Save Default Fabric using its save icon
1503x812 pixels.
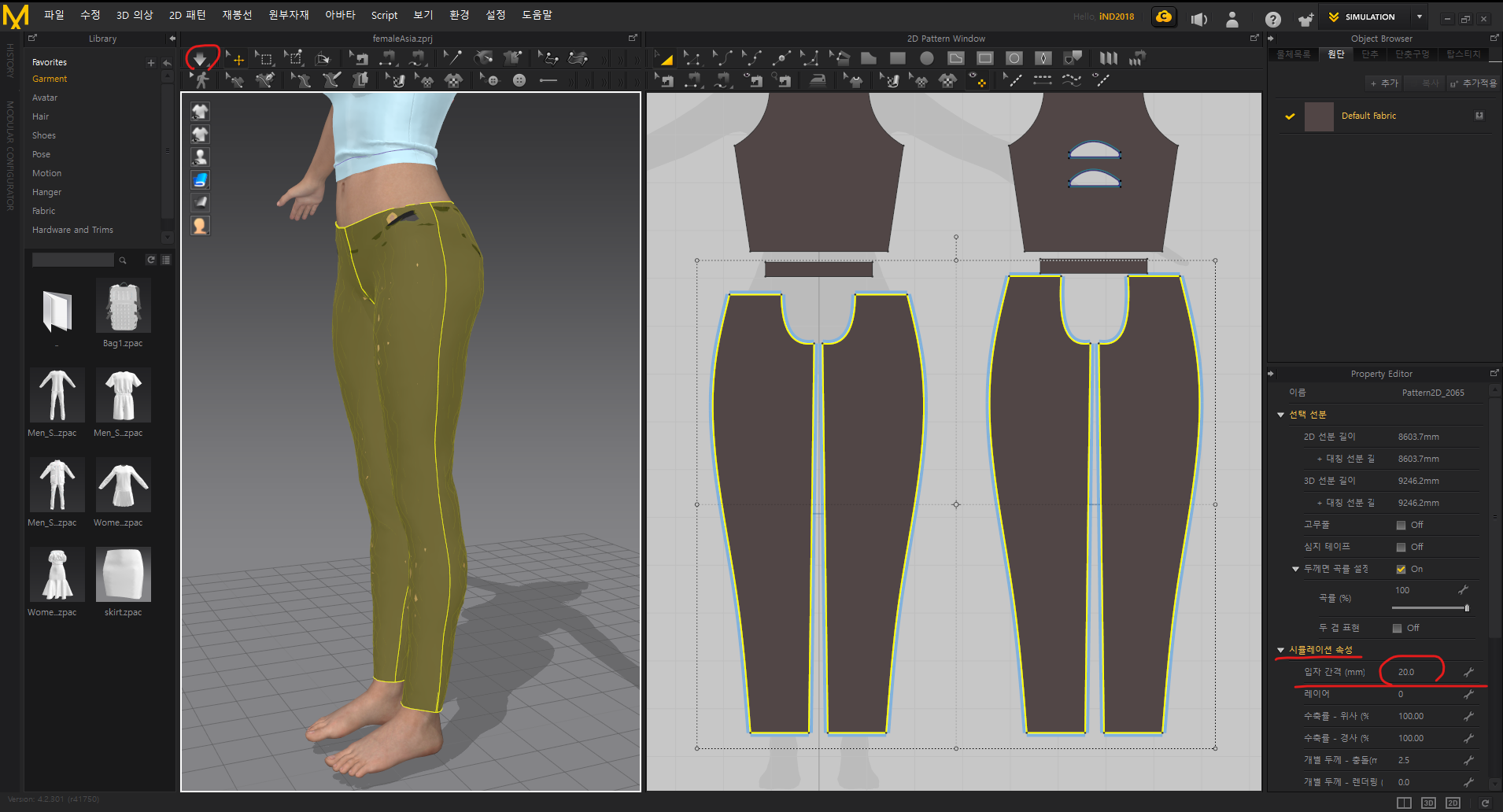coord(1479,116)
